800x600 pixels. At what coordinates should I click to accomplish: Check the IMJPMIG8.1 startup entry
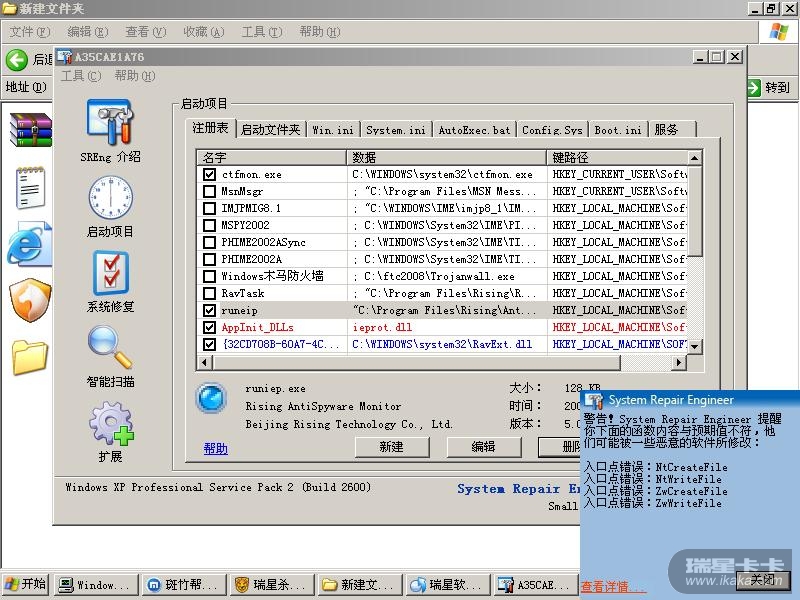tap(209, 208)
